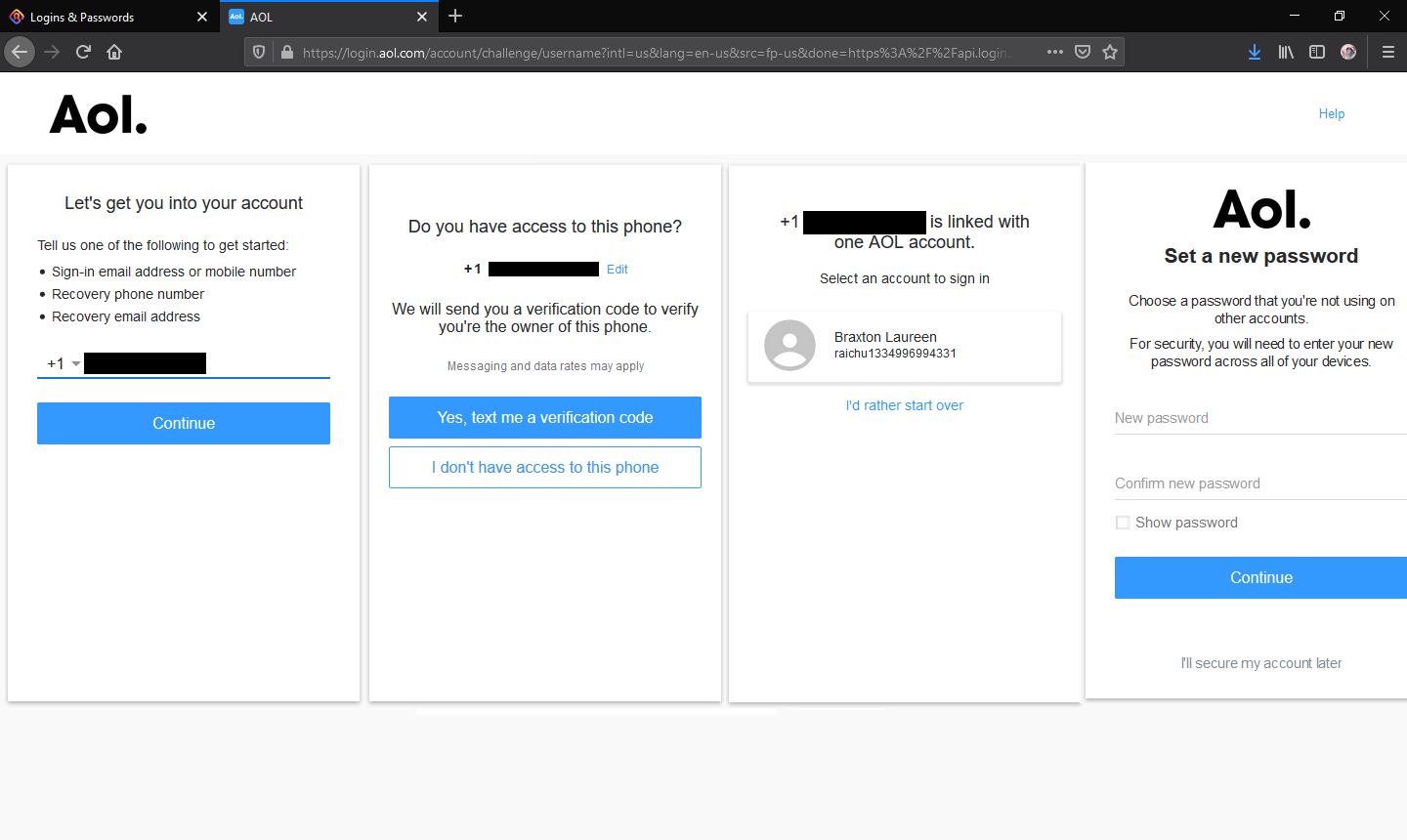Toggle the sidebar view icon
The width and height of the screenshot is (1407, 840).
coord(1317,52)
